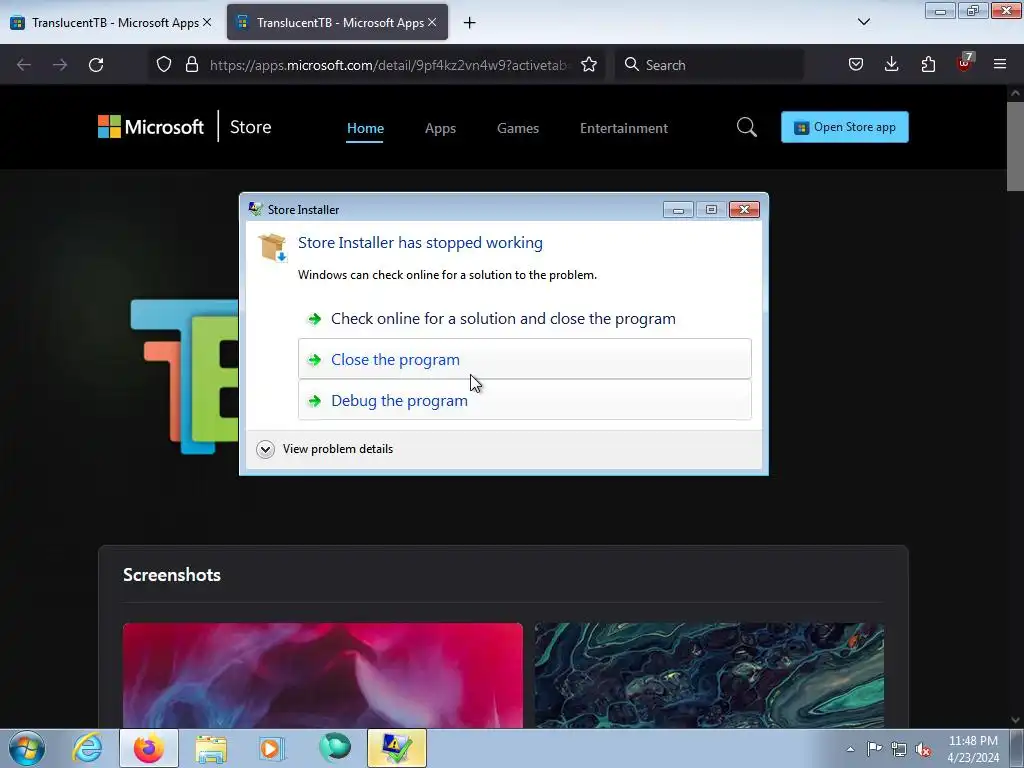1024x768 pixels.
Task: Open the Firefox extensions puzzle icon
Action: (x=928, y=64)
